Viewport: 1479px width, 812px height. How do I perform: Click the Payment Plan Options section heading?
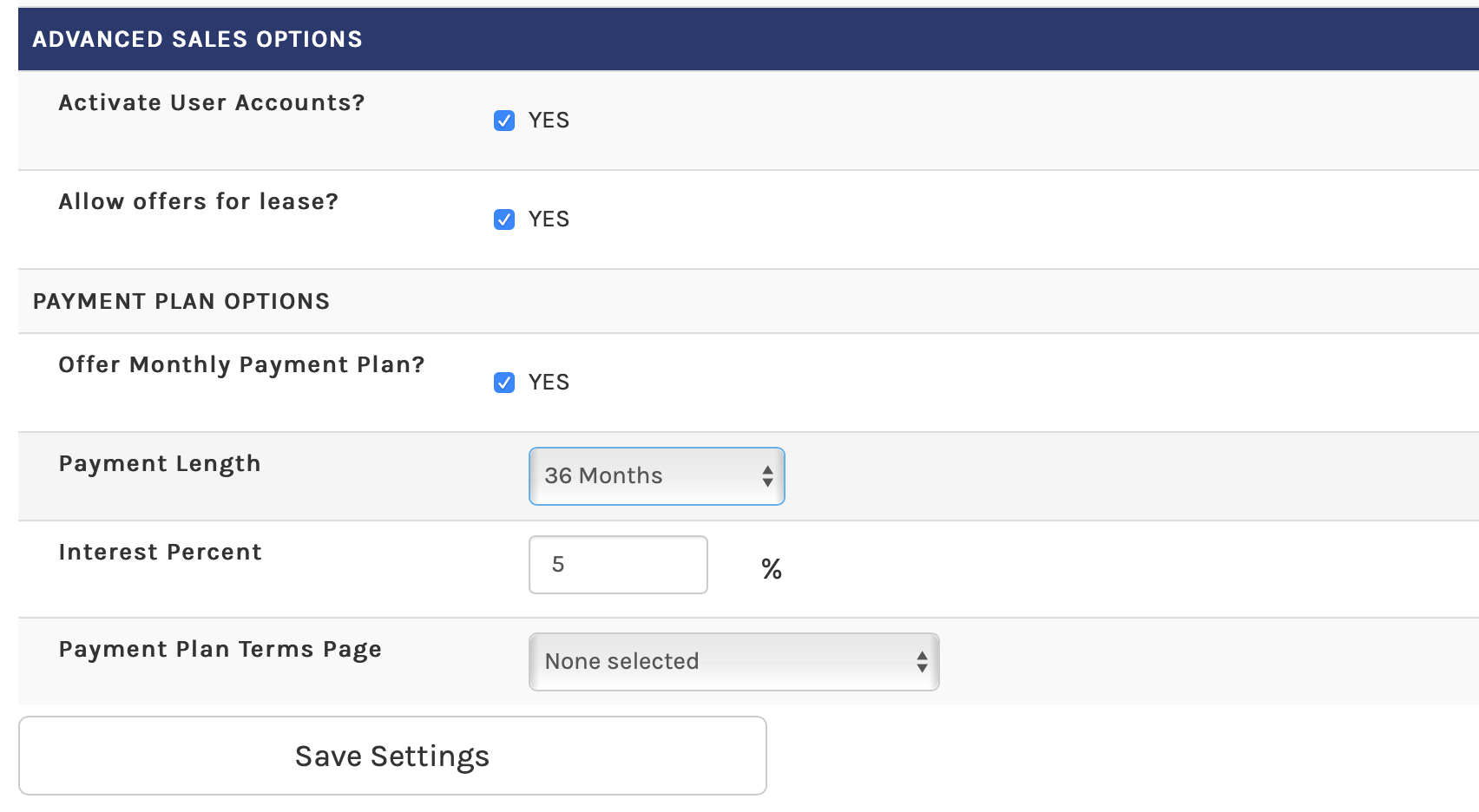[181, 301]
